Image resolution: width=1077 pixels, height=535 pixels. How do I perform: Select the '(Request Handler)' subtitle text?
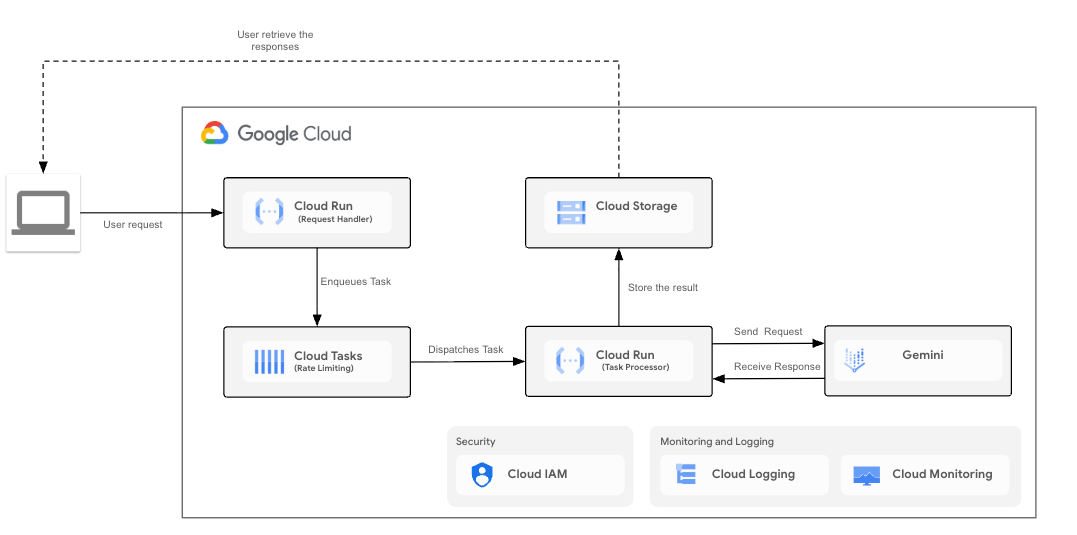335,220
